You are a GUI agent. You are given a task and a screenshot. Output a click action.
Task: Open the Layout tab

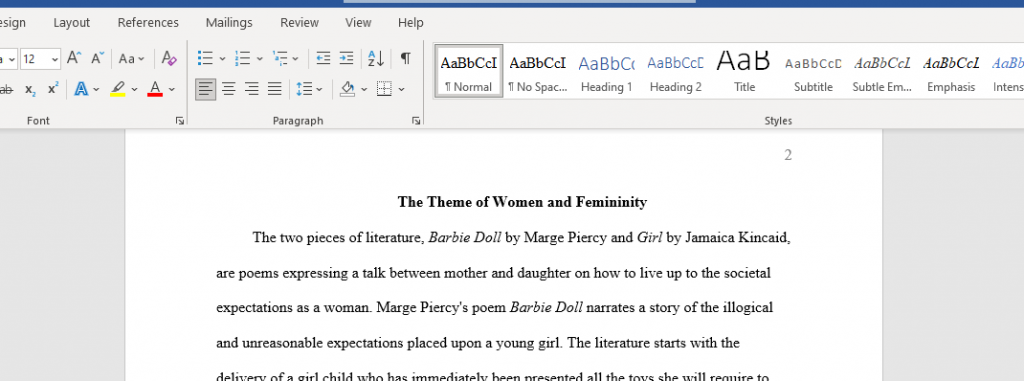[71, 22]
